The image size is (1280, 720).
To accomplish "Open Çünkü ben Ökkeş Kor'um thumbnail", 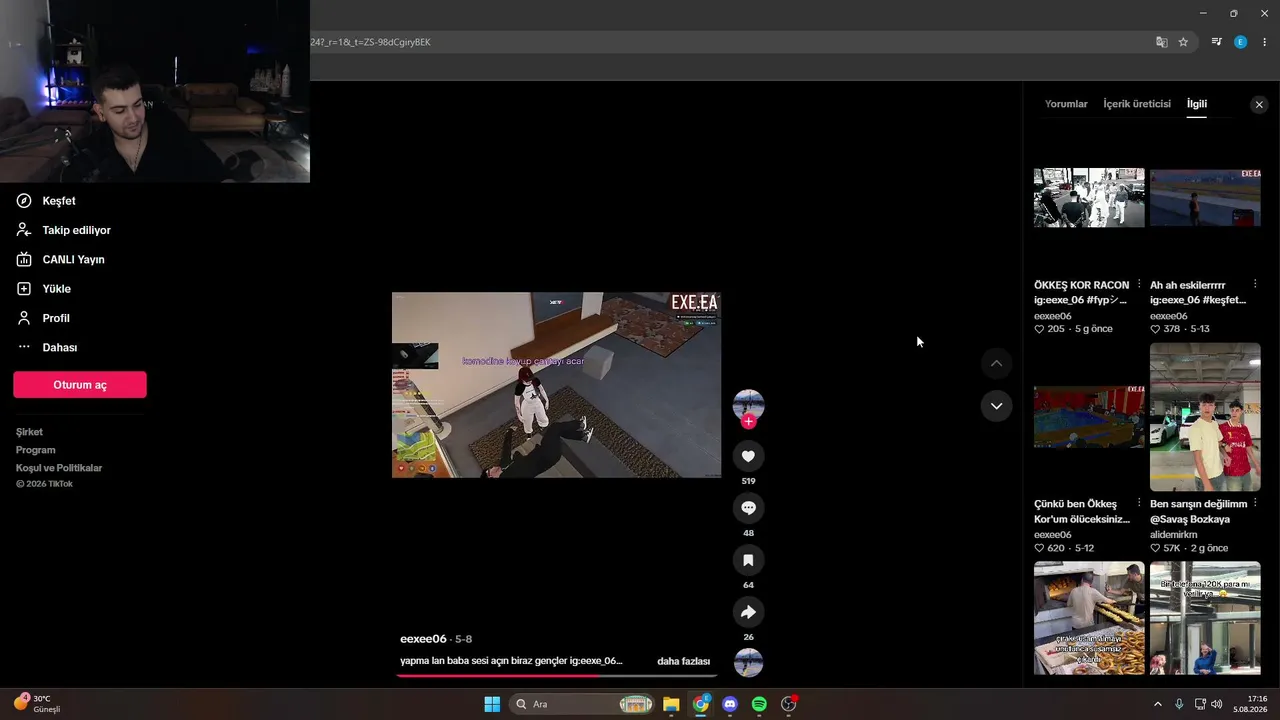I will (1089, 416).
